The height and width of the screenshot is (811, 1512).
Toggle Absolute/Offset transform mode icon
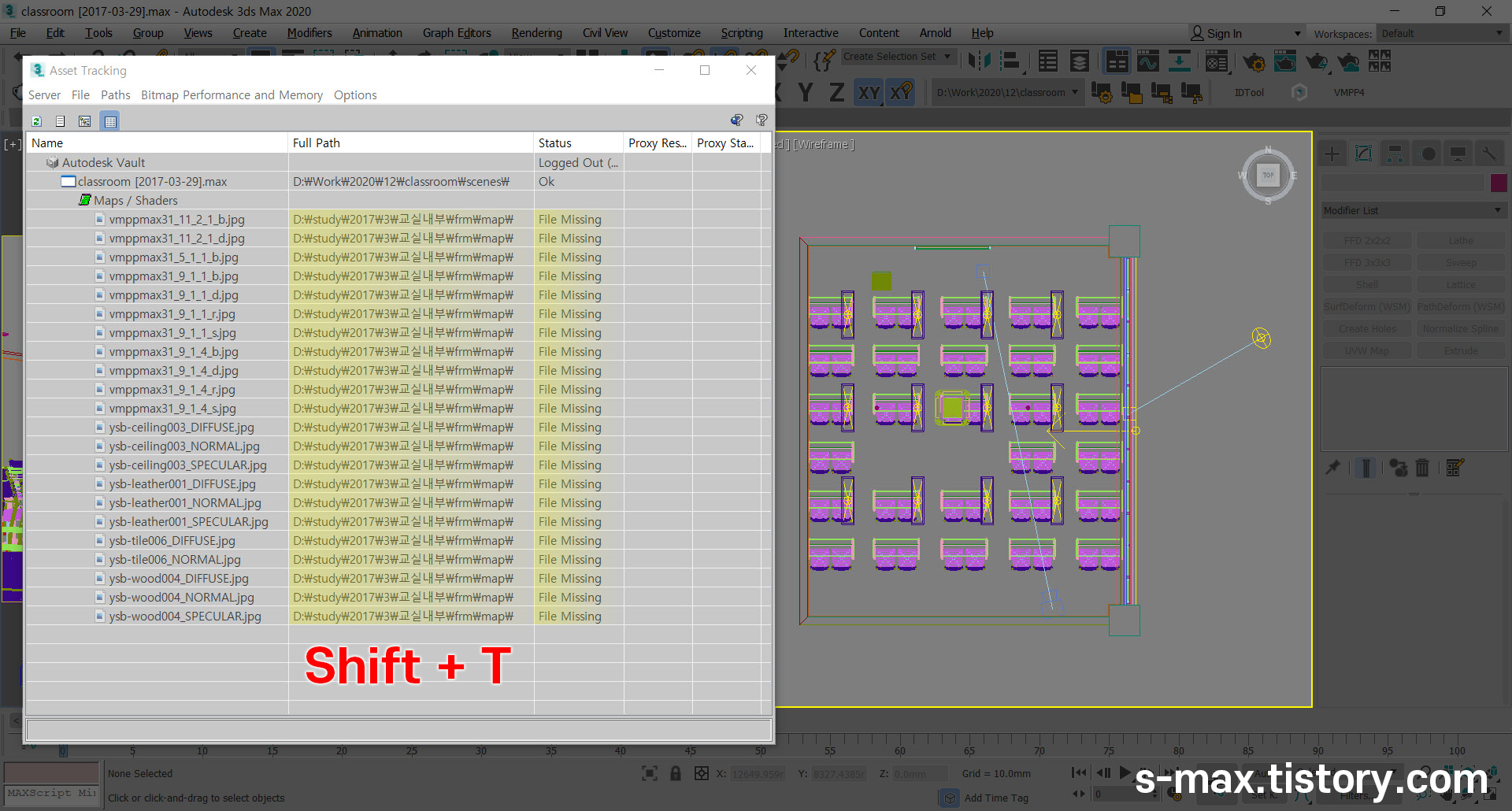click(x=702, y=773)
